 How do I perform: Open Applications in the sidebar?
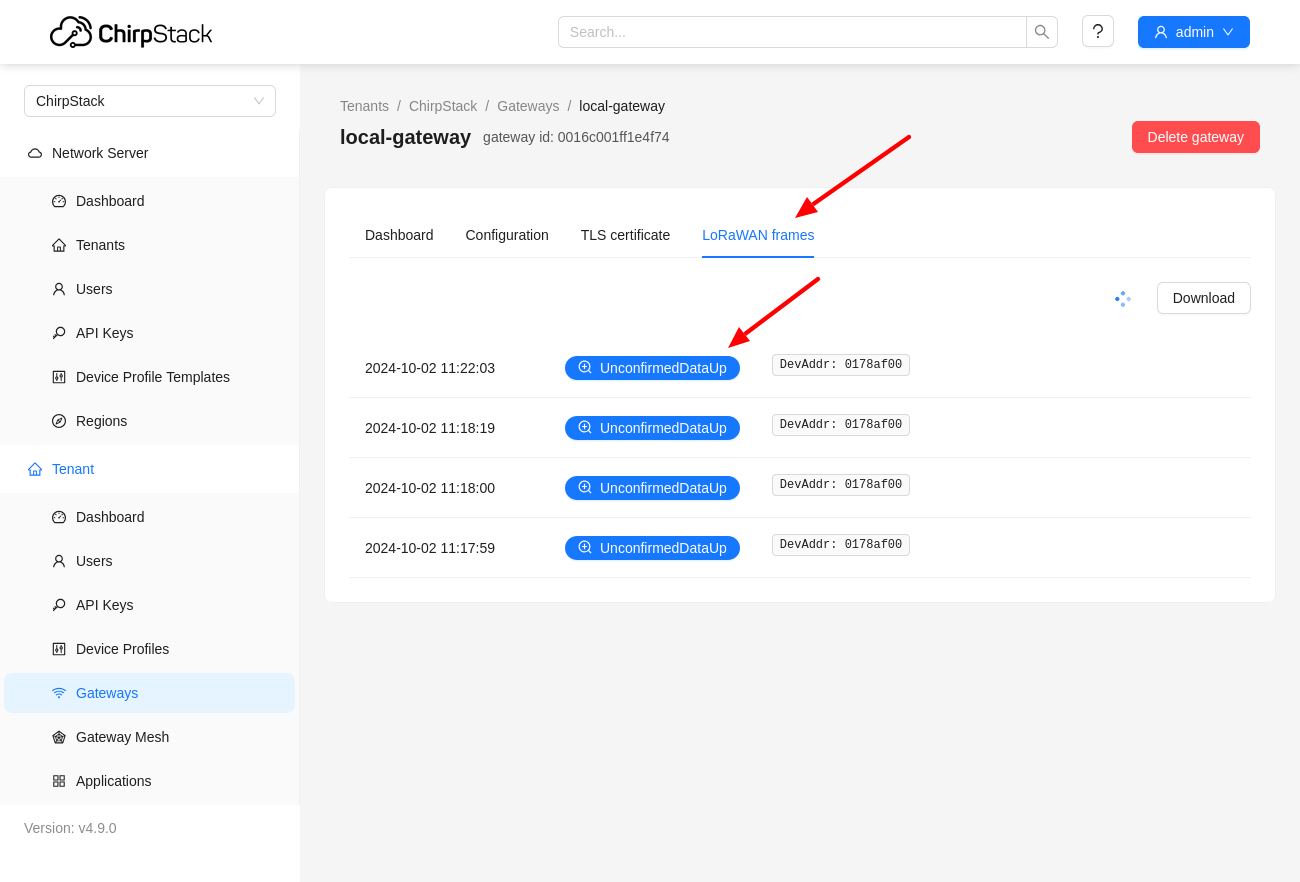150,781
